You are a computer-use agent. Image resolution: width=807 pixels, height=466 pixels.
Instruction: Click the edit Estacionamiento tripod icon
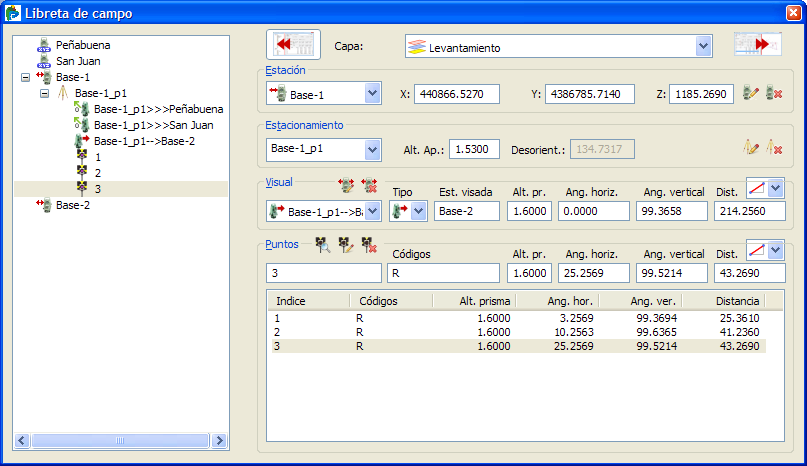[752, 148]
